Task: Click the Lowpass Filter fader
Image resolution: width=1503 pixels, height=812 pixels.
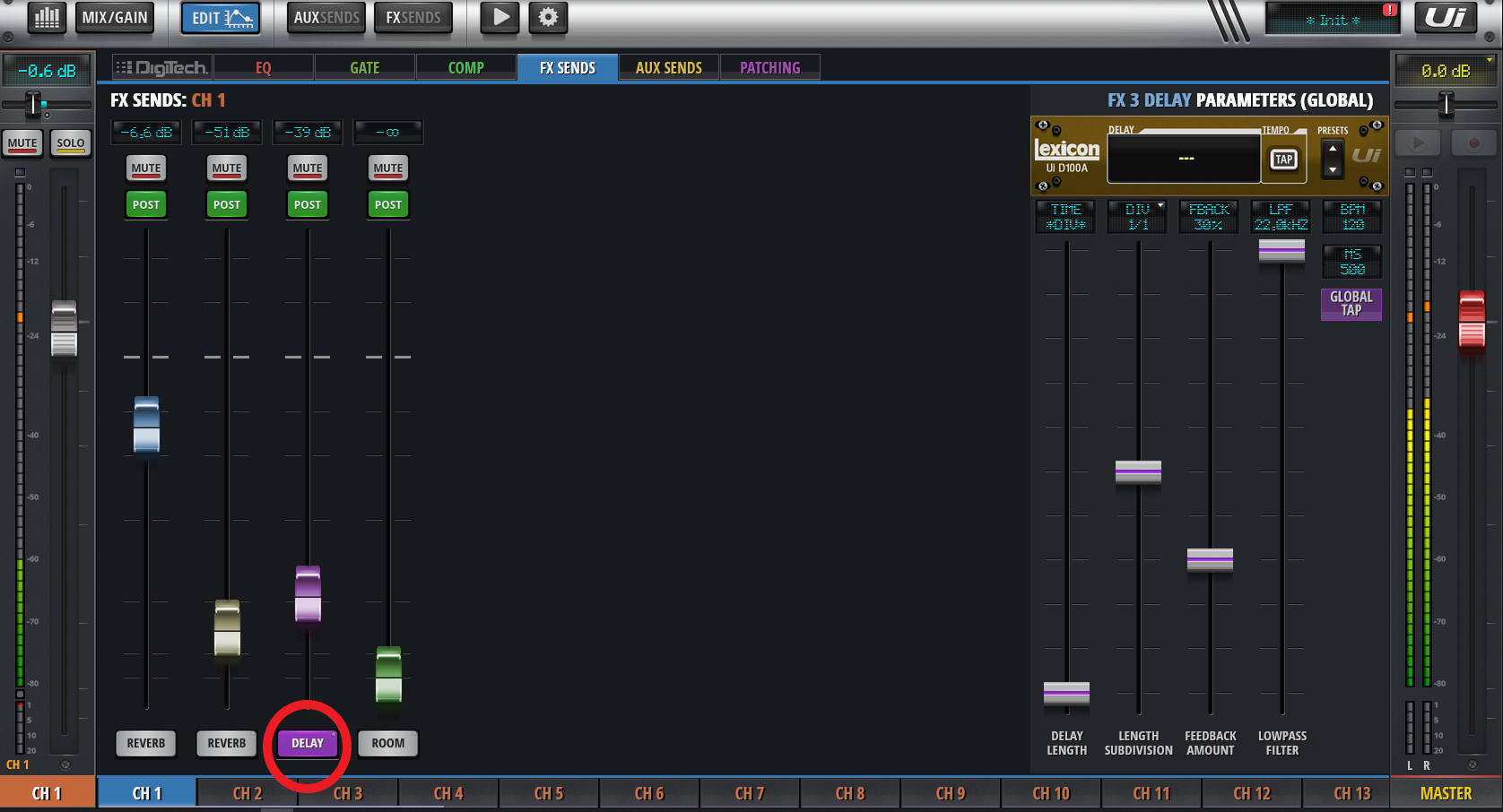Action: coord(1281,251)
